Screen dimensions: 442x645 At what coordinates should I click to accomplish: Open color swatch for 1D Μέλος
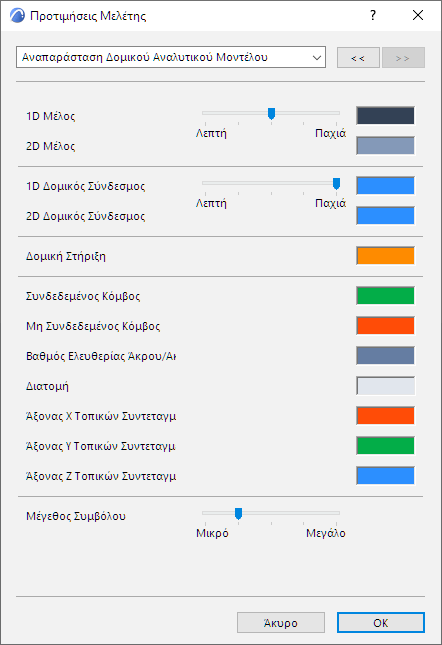pos(385,116)
